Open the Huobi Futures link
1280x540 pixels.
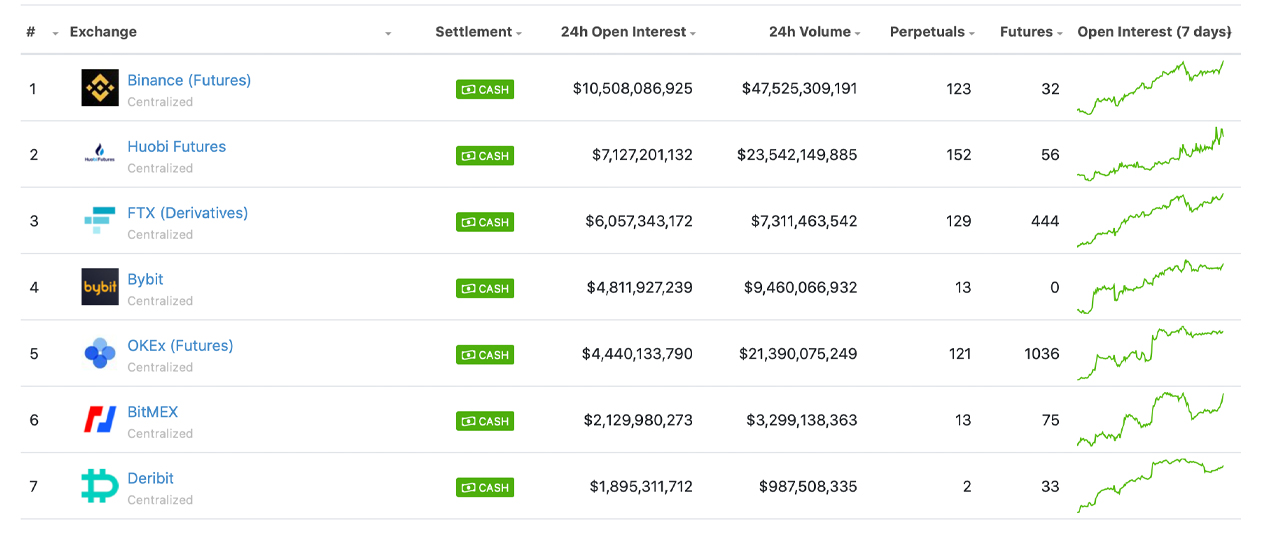click(x=177, y=146)
